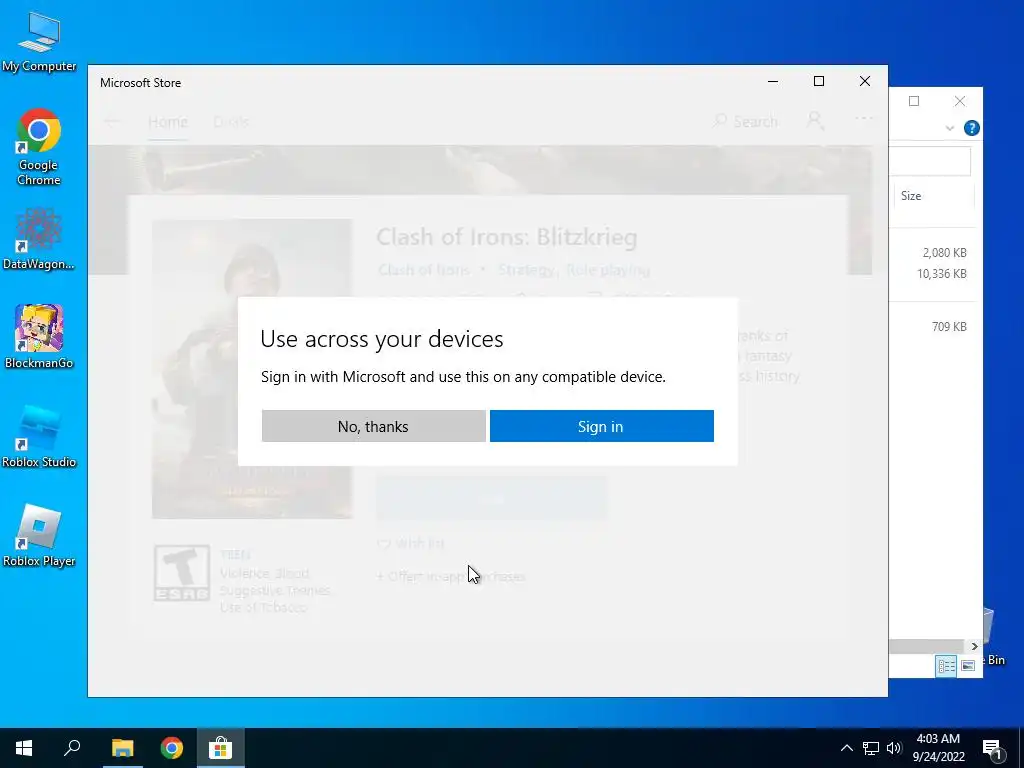1024x768 pixels.
Task: Open the DataWagon desktop shortcut
Action: pos(39,239)
